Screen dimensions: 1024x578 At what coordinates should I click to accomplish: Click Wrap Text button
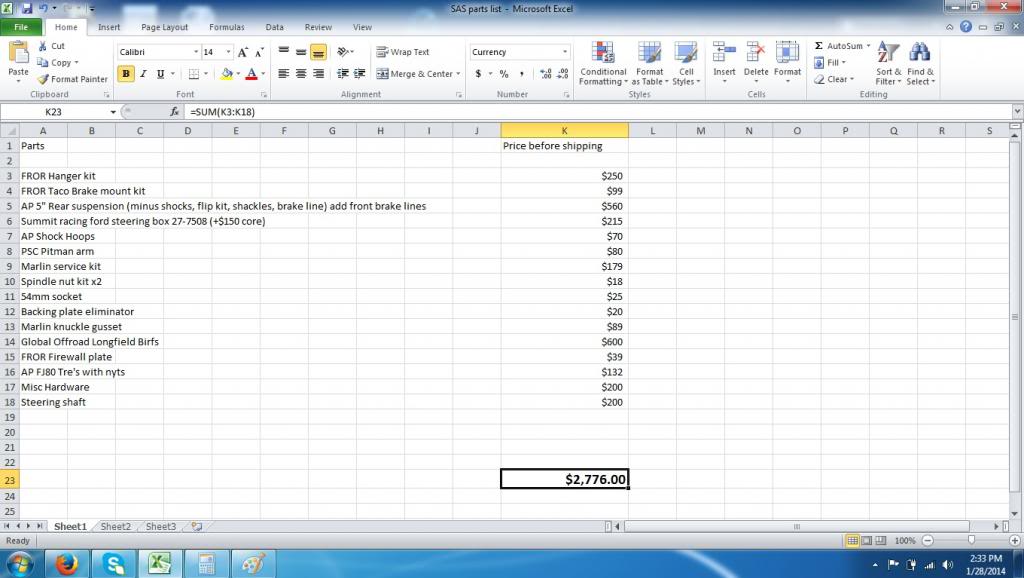(x=403, y=52)
